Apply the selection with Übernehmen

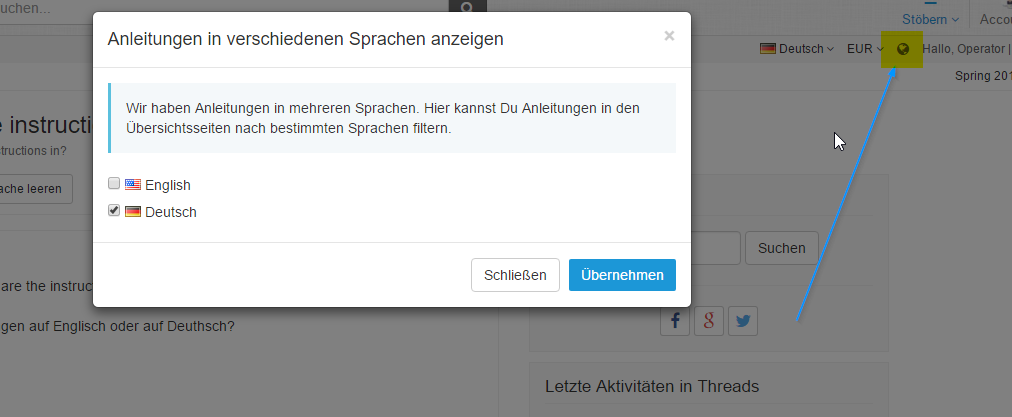tap(622, 275)
